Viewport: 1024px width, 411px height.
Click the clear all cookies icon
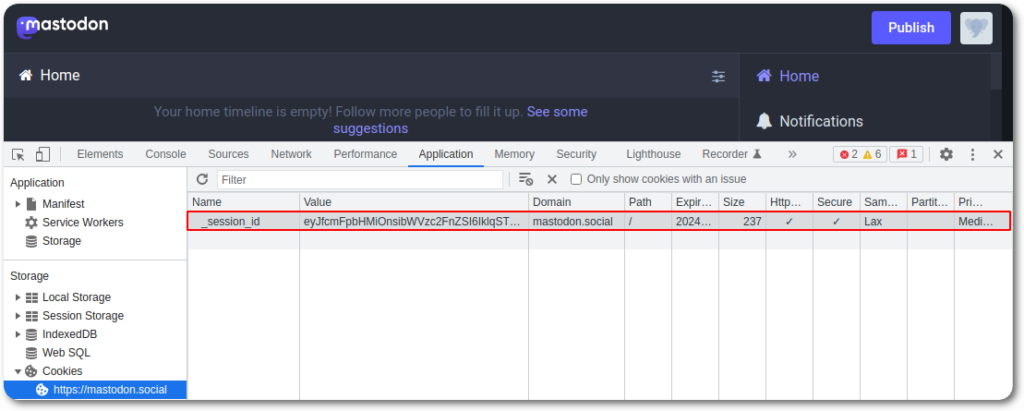pyautogui.click(x=525, y=179)
